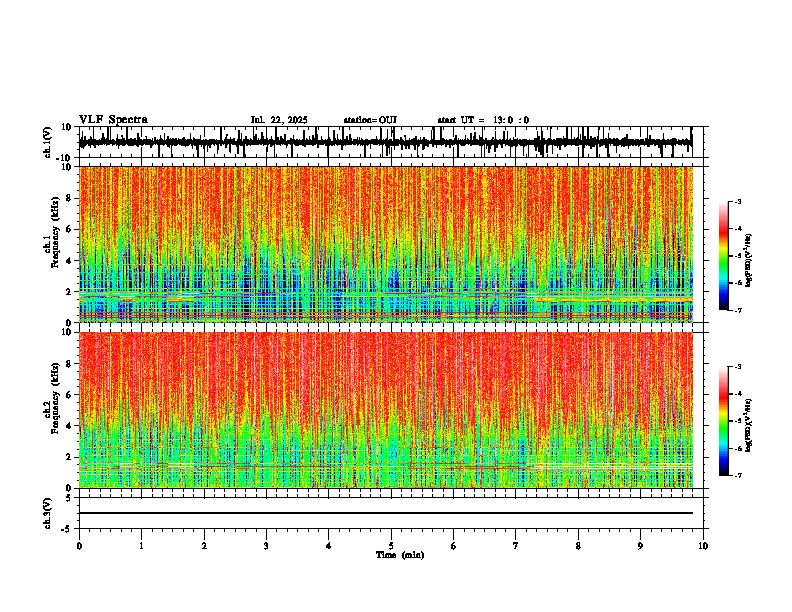792x612 pixels.
Task: Click time axis tick 3
Action: pos(266,546)
